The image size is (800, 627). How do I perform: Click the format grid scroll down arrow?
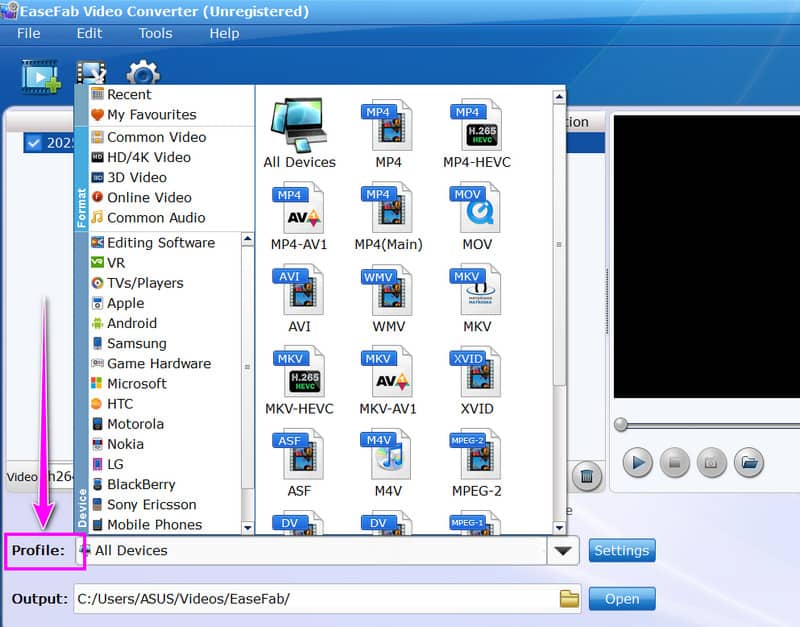pos(559,528)
